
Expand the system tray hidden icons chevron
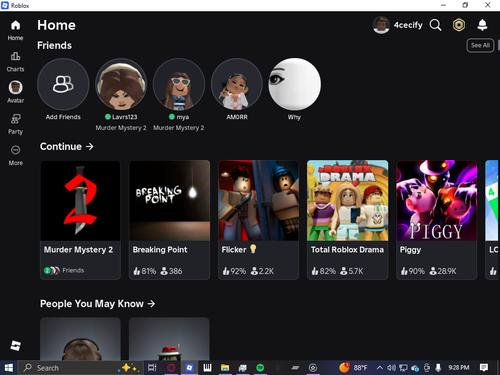tap(379, 368)
